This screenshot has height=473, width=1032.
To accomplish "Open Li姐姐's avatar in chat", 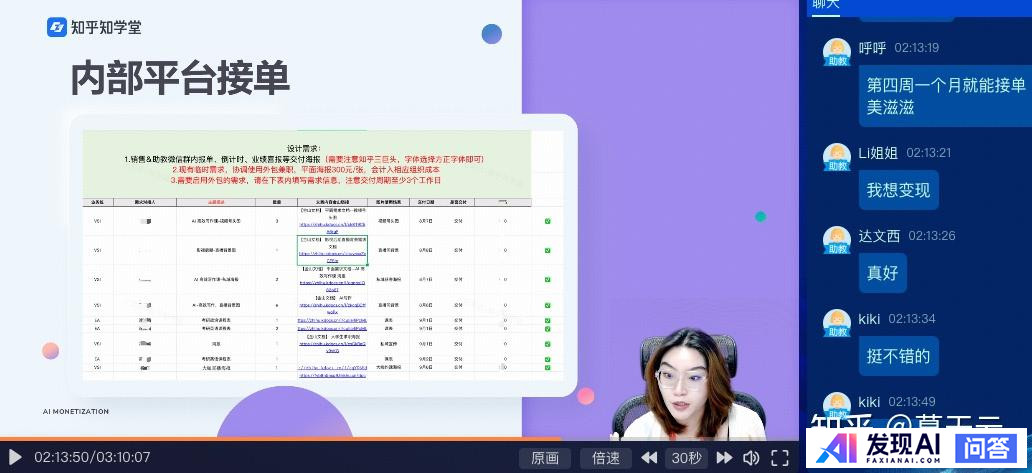I will 837,157.
